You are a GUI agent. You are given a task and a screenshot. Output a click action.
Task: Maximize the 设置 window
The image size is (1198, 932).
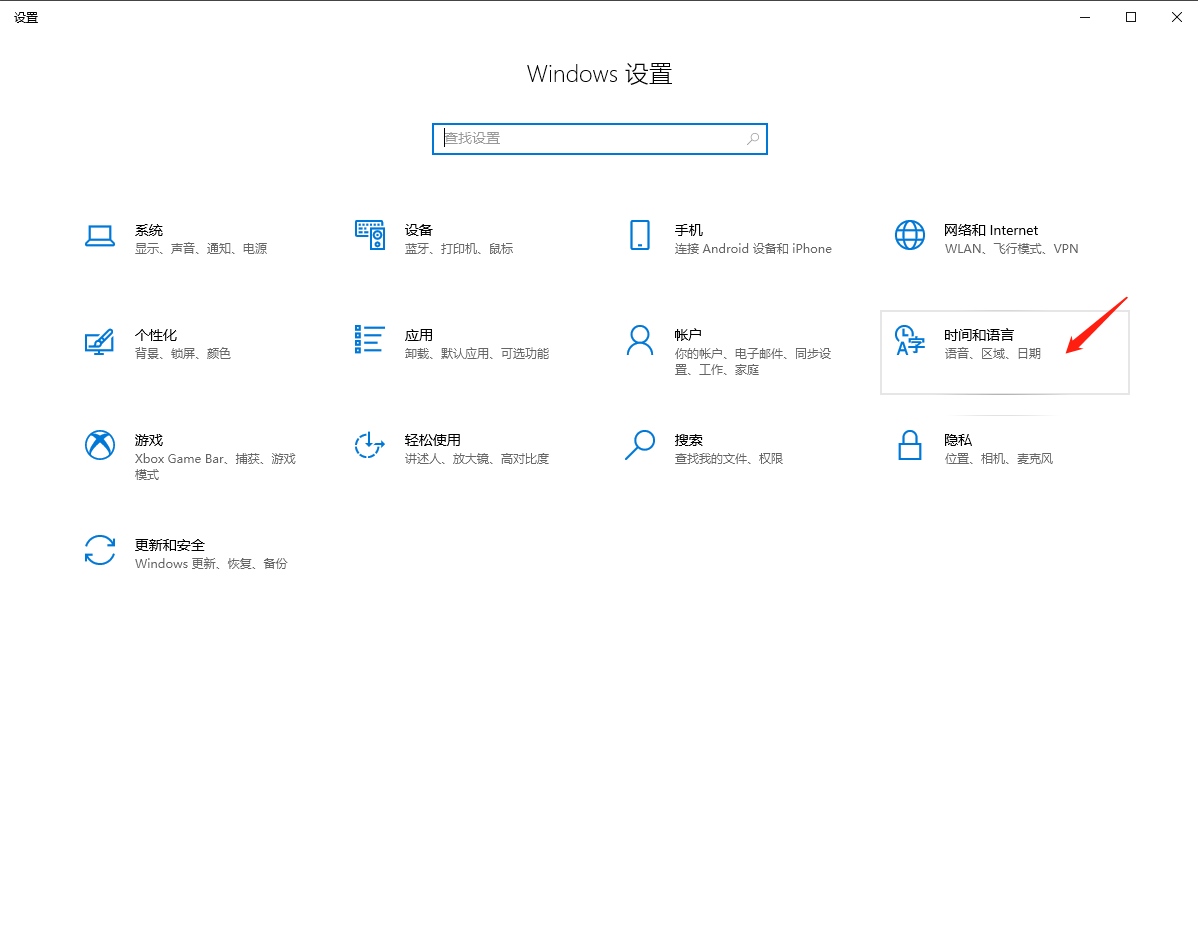1131,17
